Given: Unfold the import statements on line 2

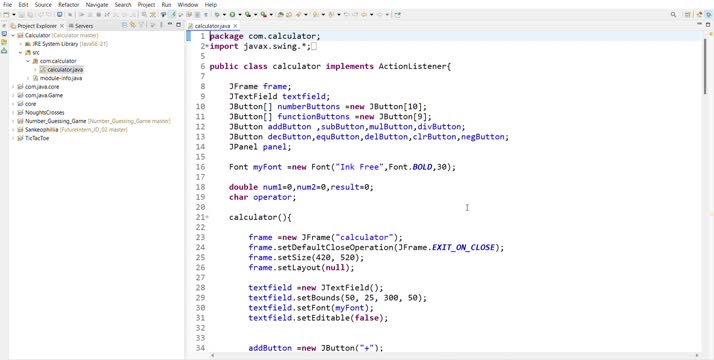Looking at the screenshot, I should (207, 46).
